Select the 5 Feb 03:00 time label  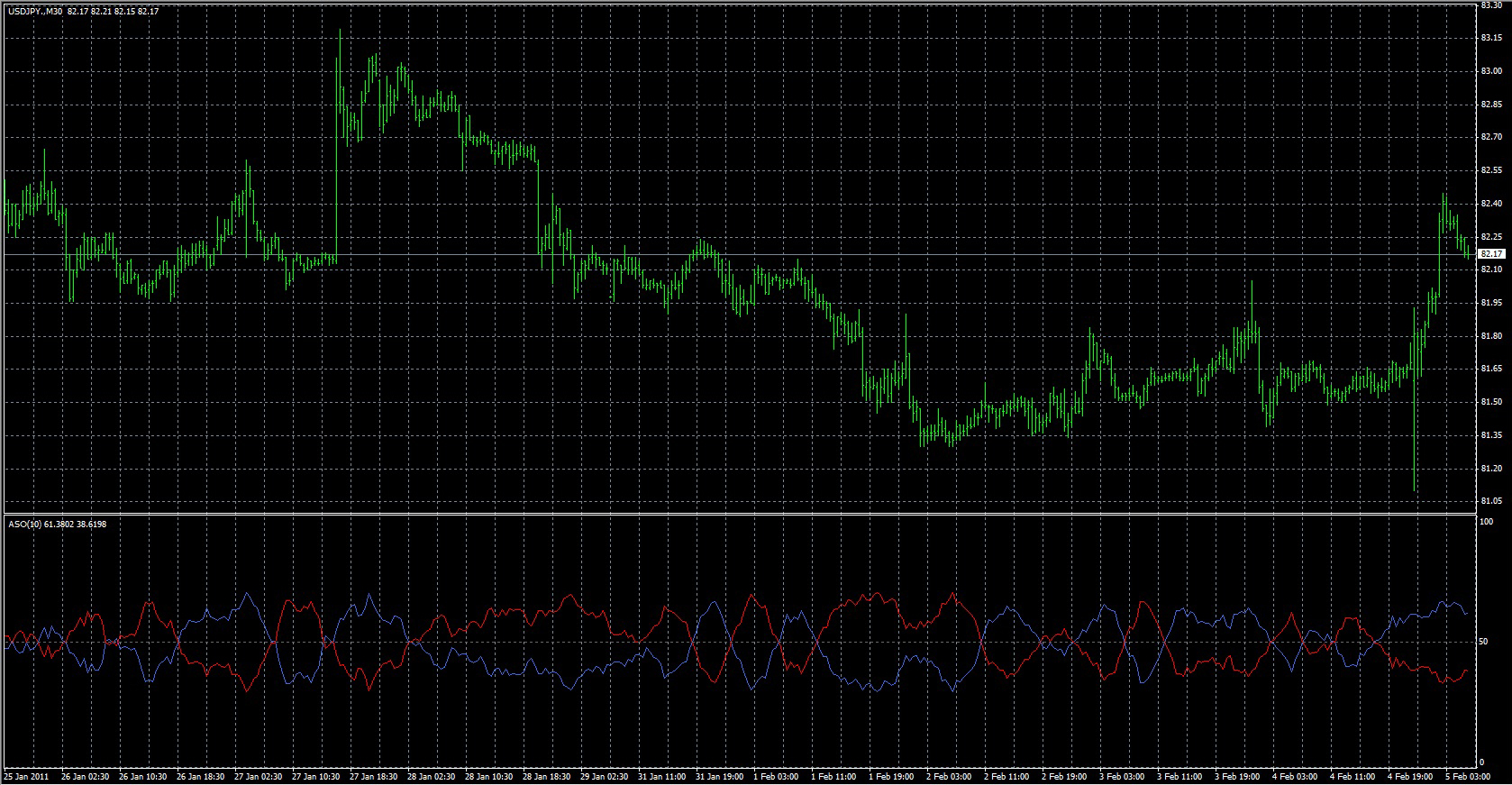(x=1469, y=776)
